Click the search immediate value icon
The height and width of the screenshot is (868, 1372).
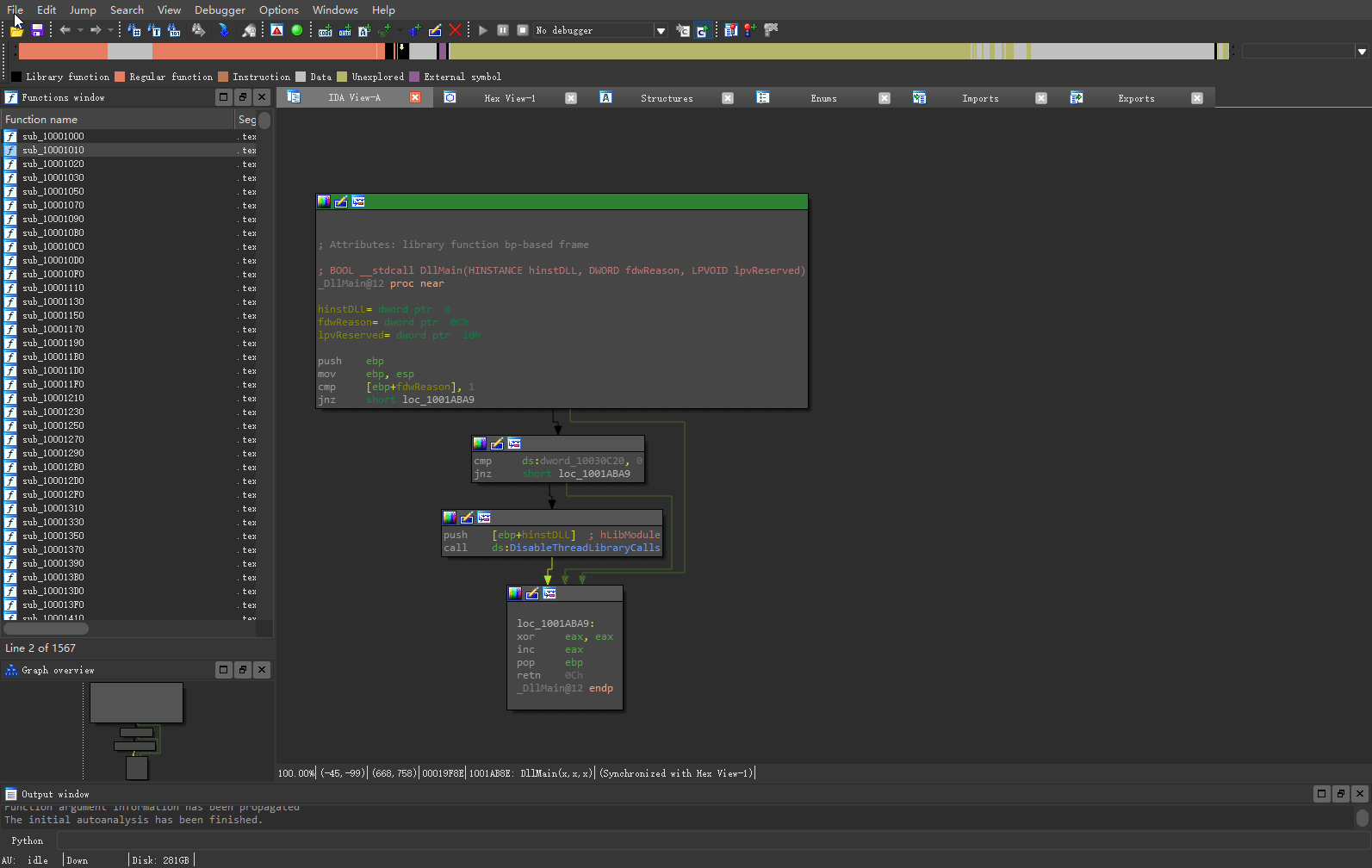[x=134, y=30]
